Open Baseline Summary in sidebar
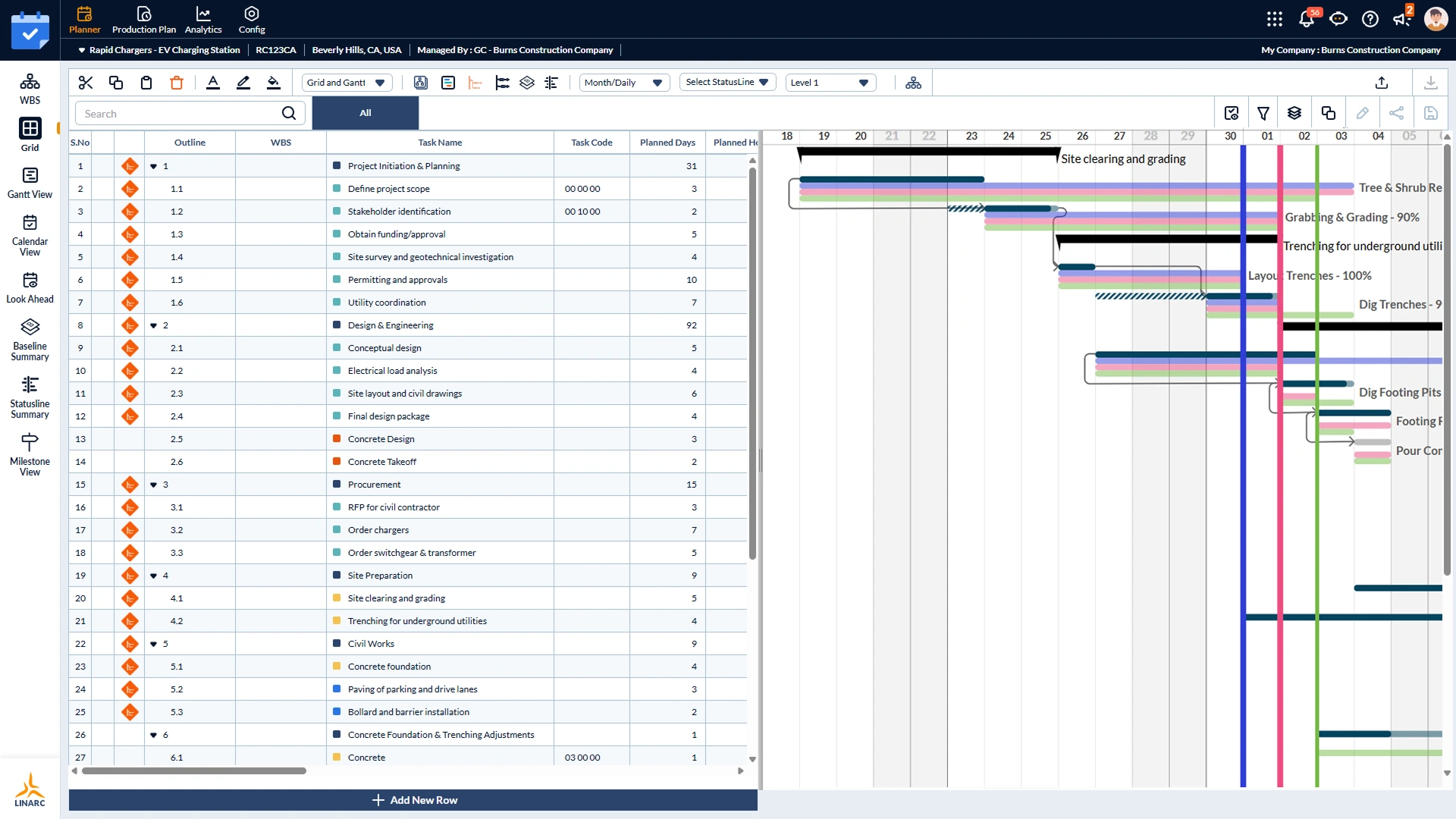1456x819 pixels. (30, 339)
